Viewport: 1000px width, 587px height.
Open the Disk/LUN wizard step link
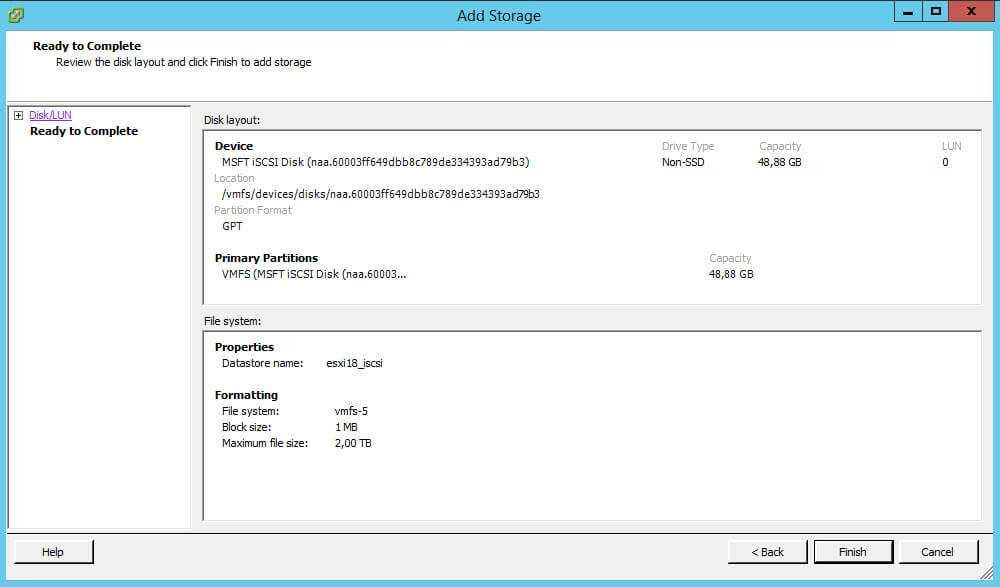pyautogui.click(x=50, y=115)
